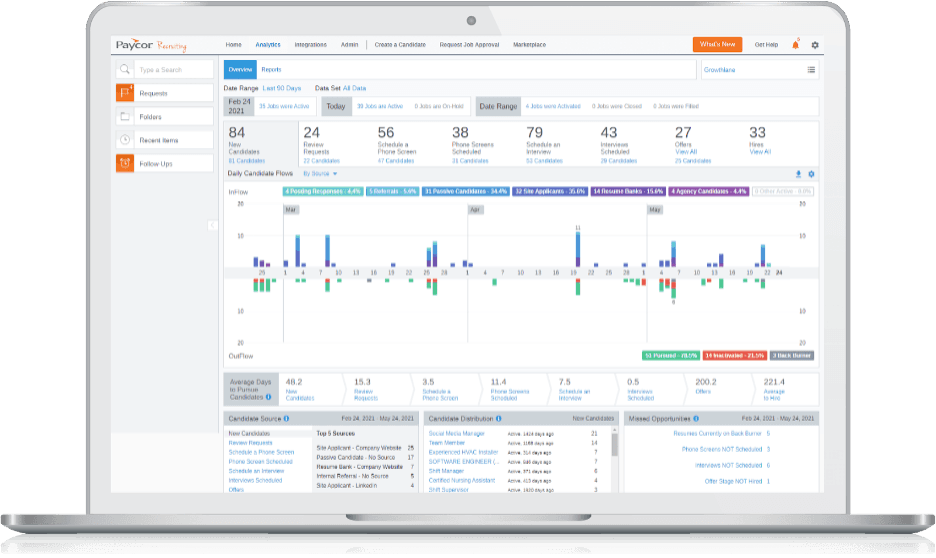
Task: Click the Type a Search input field
Action: 174,70
